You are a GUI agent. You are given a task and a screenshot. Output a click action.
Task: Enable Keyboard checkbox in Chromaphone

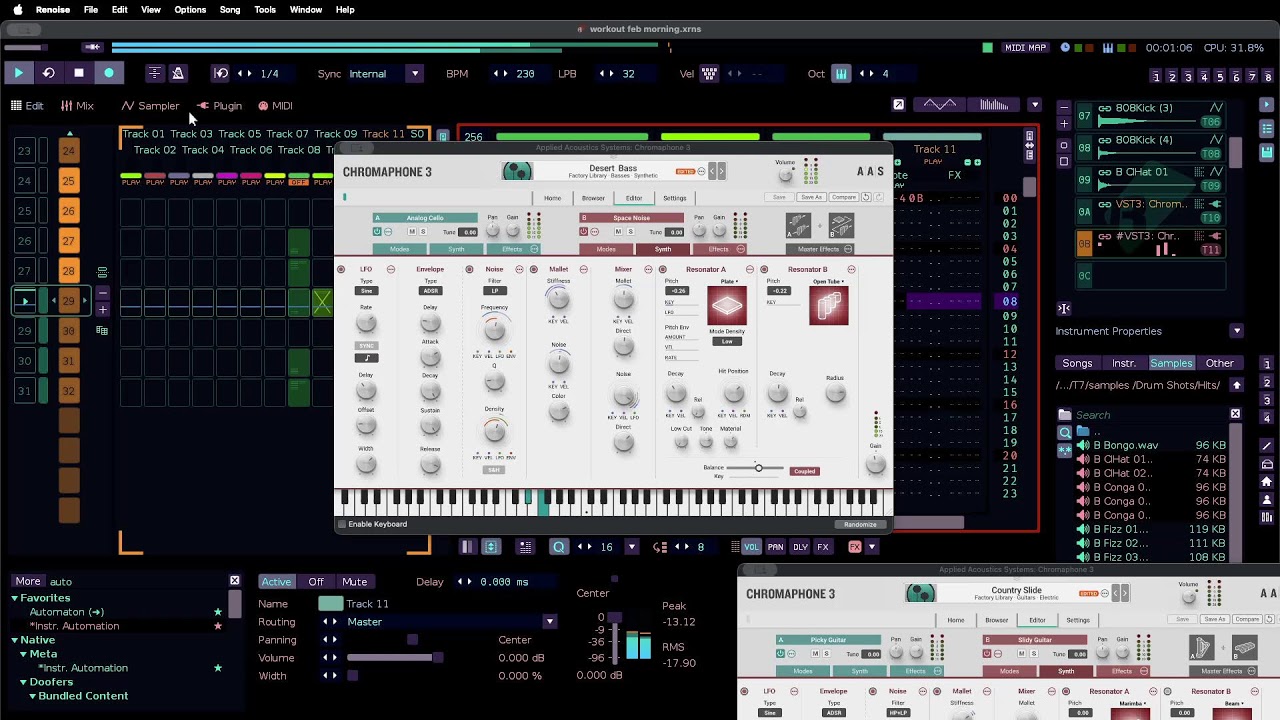click(x=342, y=524)
